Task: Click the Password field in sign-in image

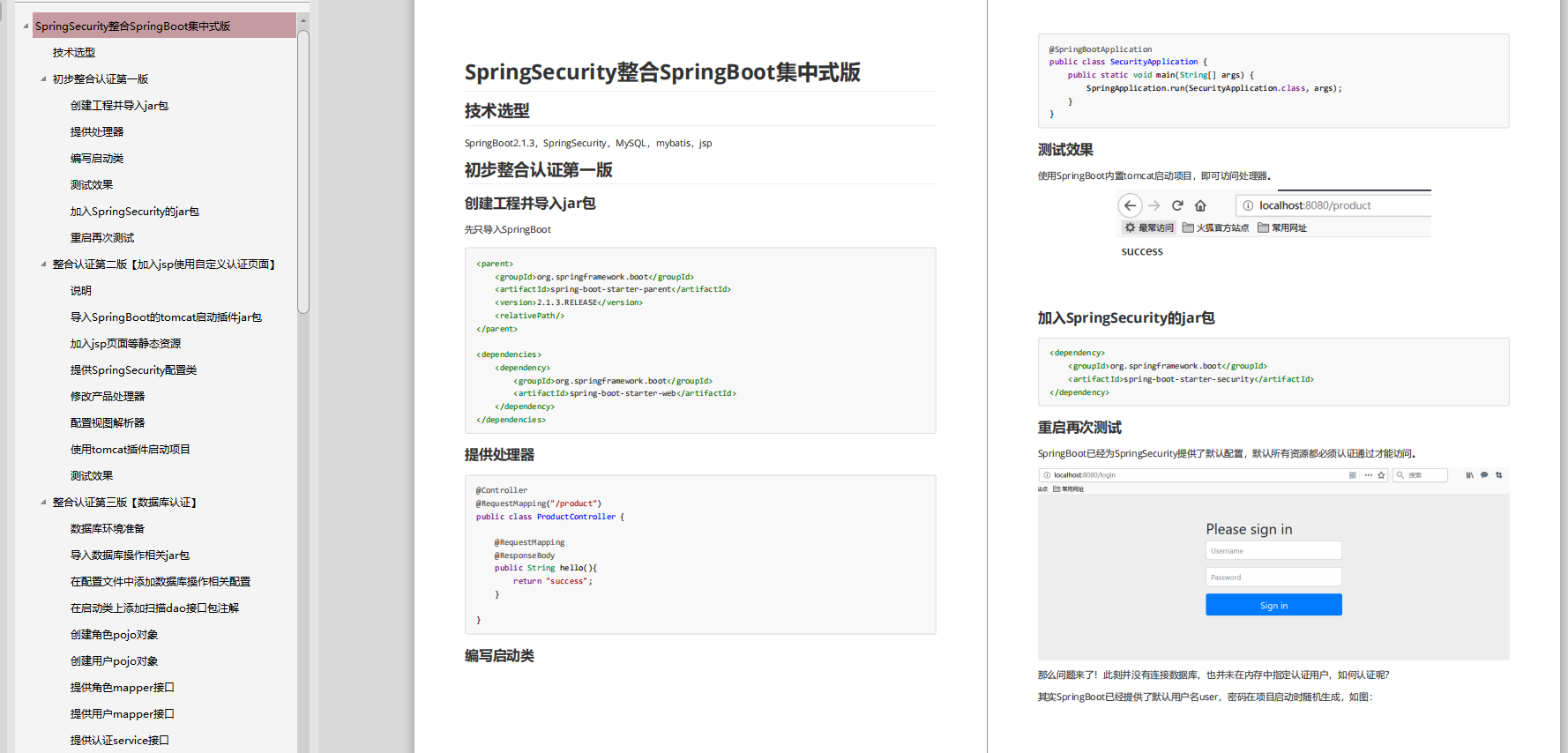Action: pos(1273,577)
